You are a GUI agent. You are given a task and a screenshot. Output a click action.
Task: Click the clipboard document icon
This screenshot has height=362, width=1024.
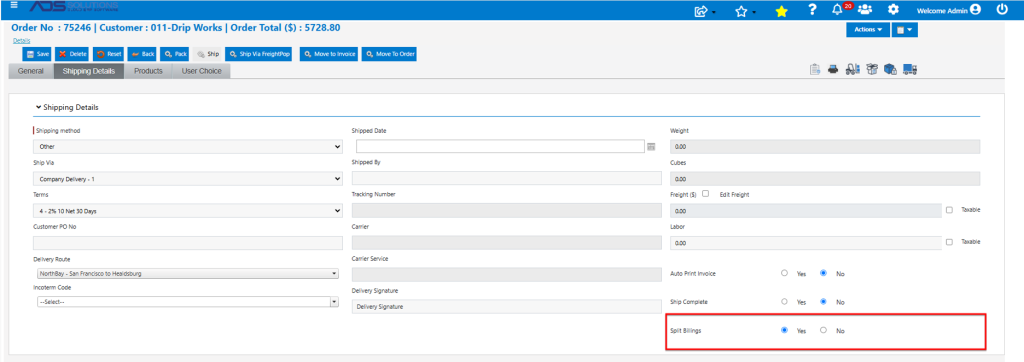tap(815, 69)
